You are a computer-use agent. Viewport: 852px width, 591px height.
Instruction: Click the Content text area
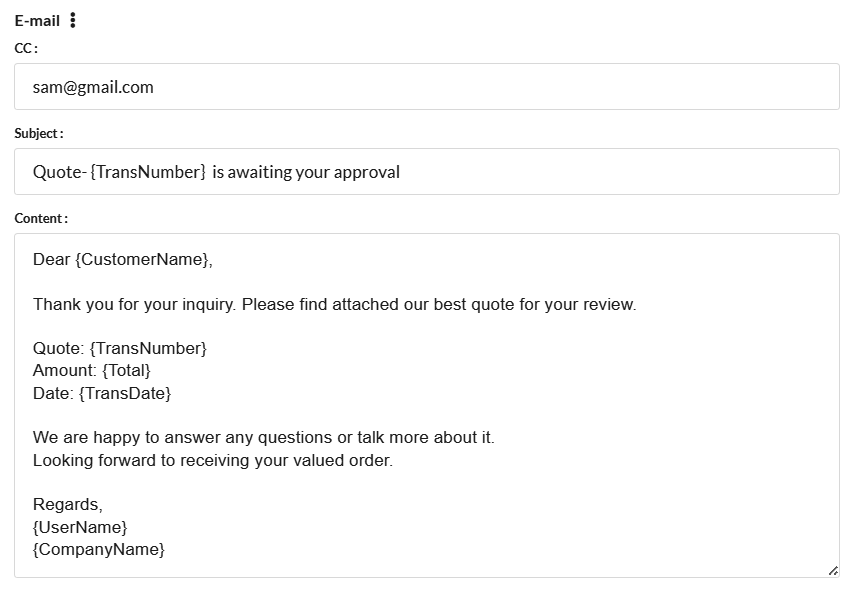click(x=427, y=405)
